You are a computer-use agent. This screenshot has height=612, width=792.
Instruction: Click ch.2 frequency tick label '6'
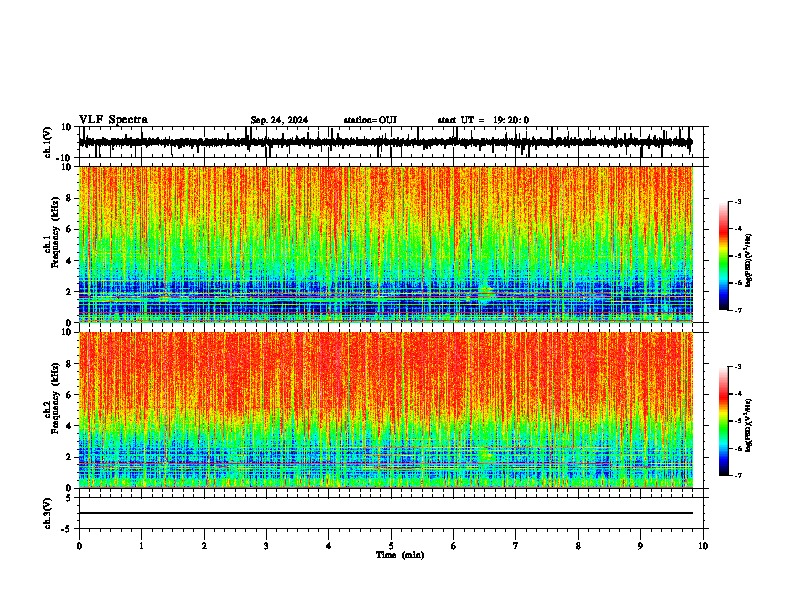point(69,395)
